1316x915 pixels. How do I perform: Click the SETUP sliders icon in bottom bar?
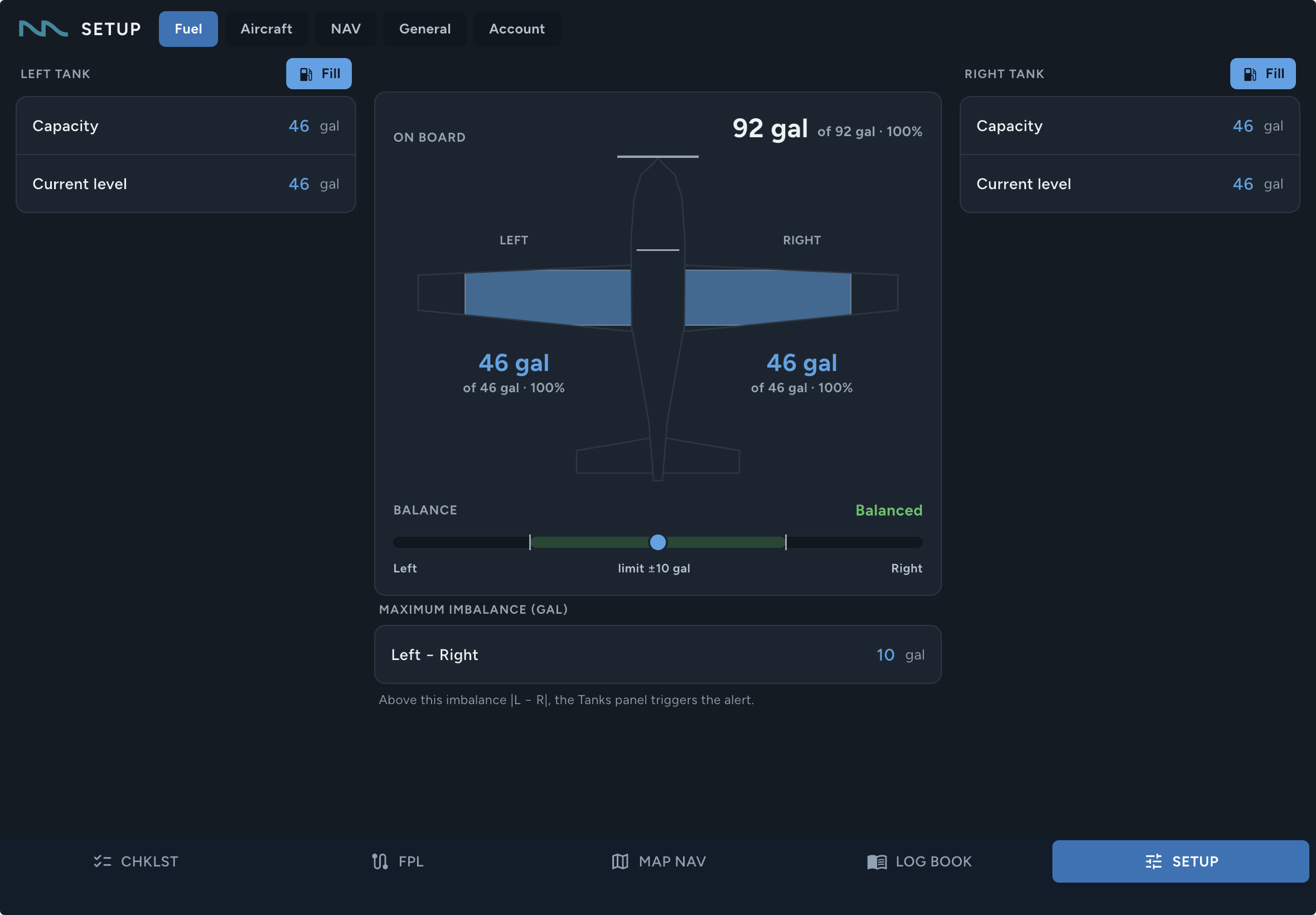pyautogui.click(x=1153, y=861)
